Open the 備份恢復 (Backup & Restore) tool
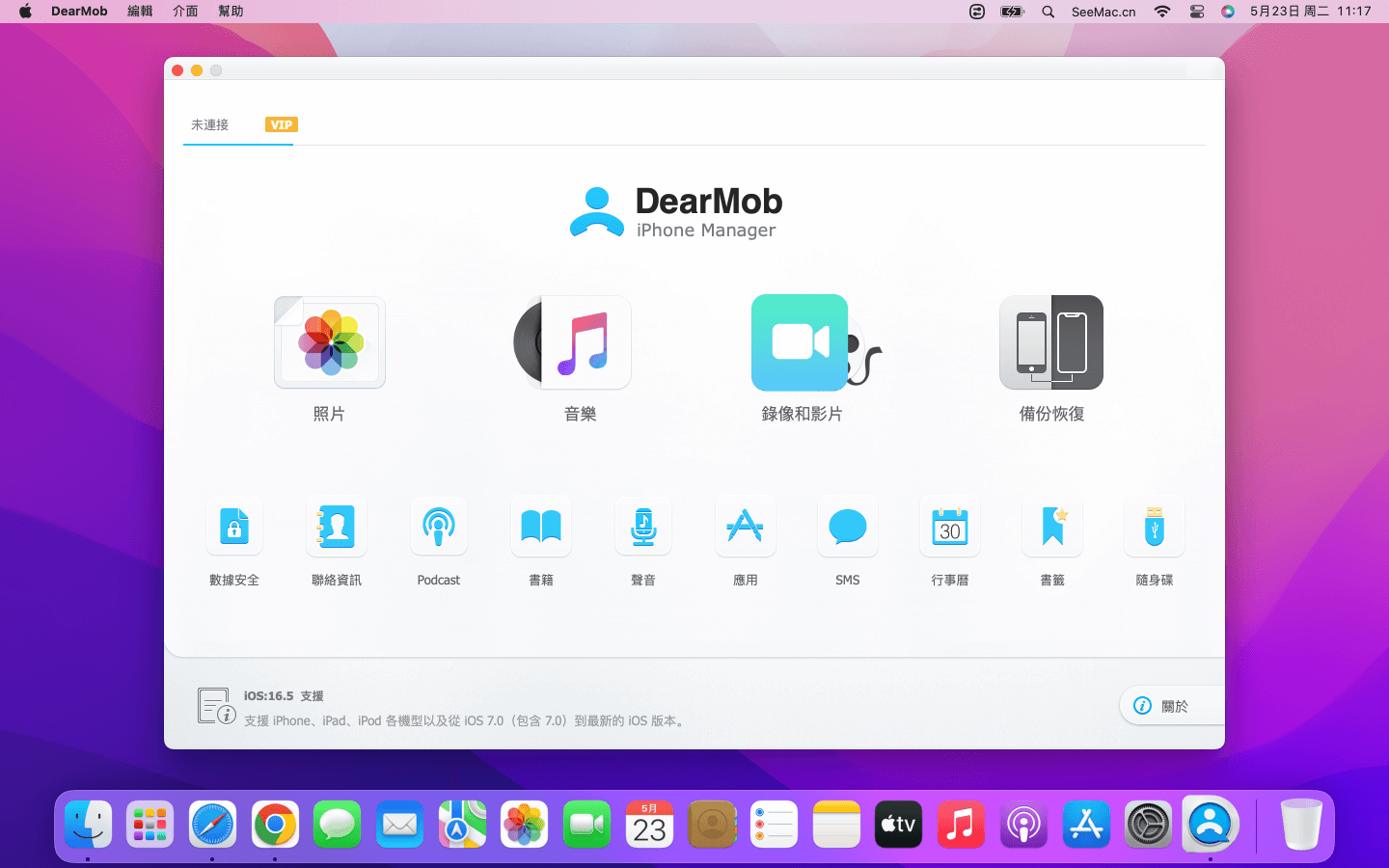Image resolution: width=1389 pixels, height=868 pixels. click(x=1051, y=343)
